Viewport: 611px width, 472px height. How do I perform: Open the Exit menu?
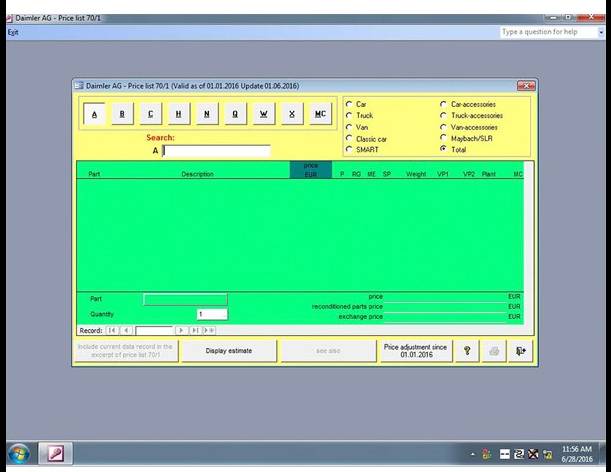13,32
